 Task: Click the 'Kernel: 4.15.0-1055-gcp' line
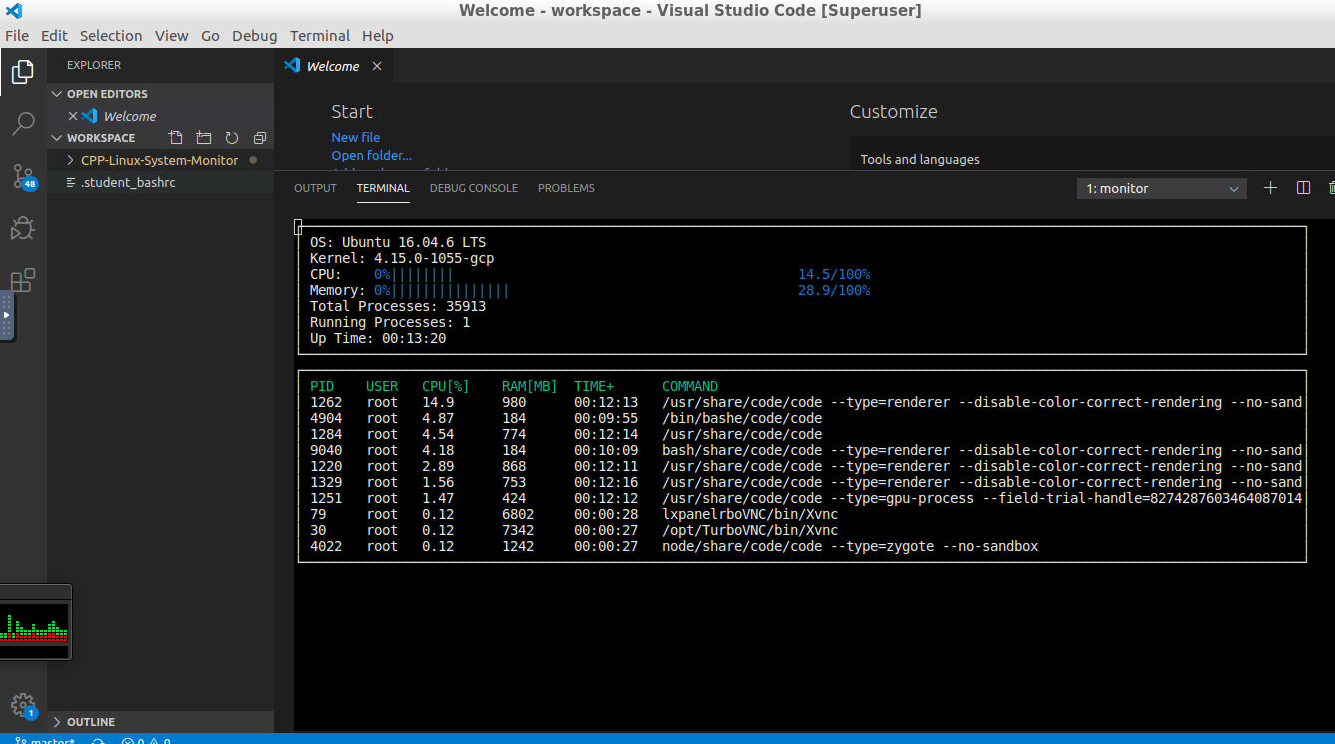pos(402,258)
